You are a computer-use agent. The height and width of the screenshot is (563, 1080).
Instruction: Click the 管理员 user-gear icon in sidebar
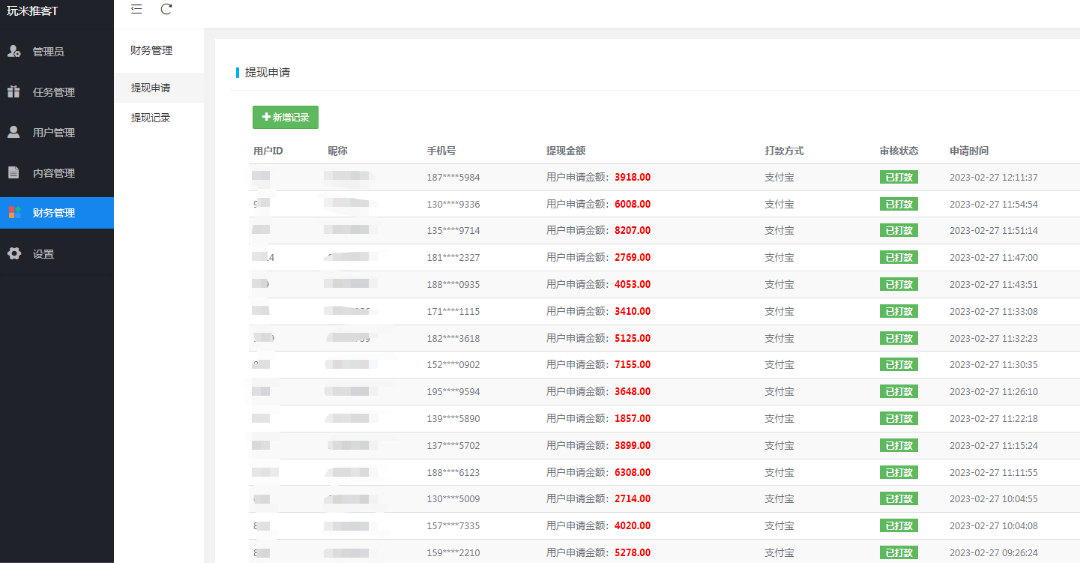click(14, 51)
